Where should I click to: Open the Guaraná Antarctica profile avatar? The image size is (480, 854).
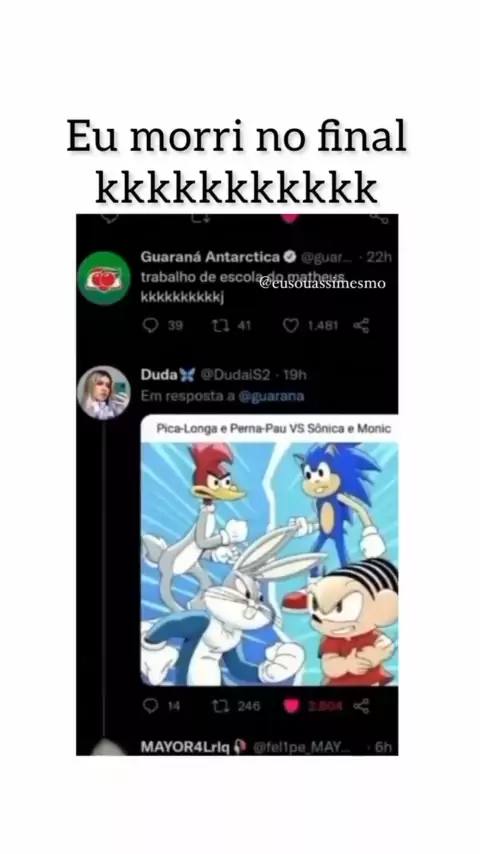click(104, 278)
